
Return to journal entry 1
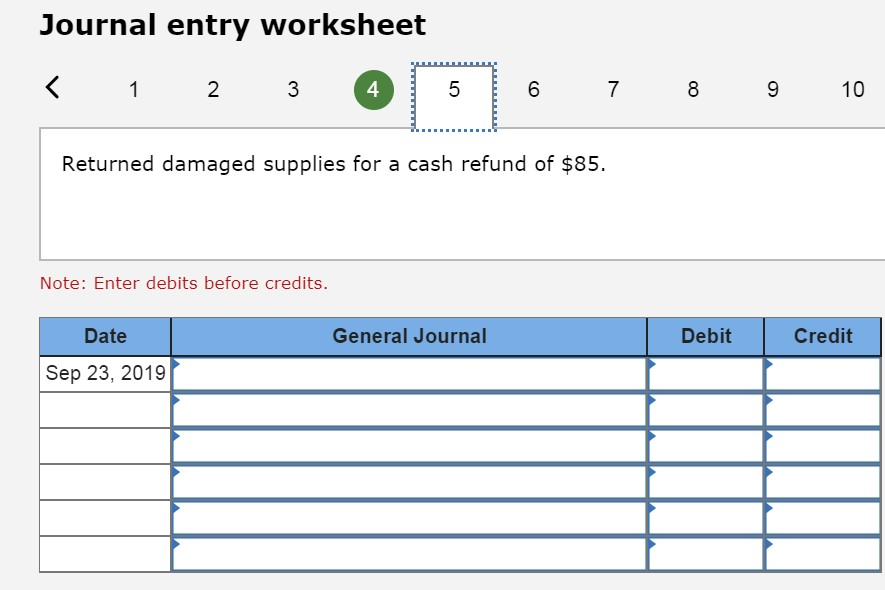(x=133, y=89)
